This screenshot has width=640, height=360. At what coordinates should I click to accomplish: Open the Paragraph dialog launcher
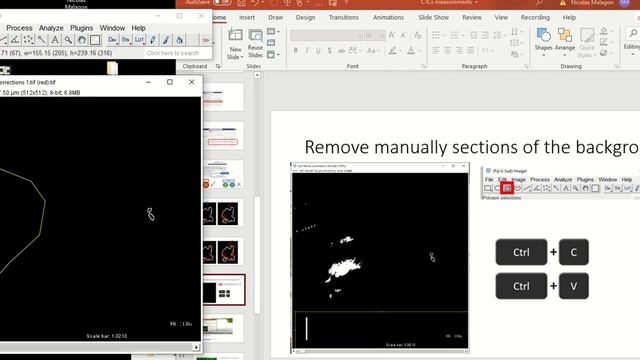(526, 66)
